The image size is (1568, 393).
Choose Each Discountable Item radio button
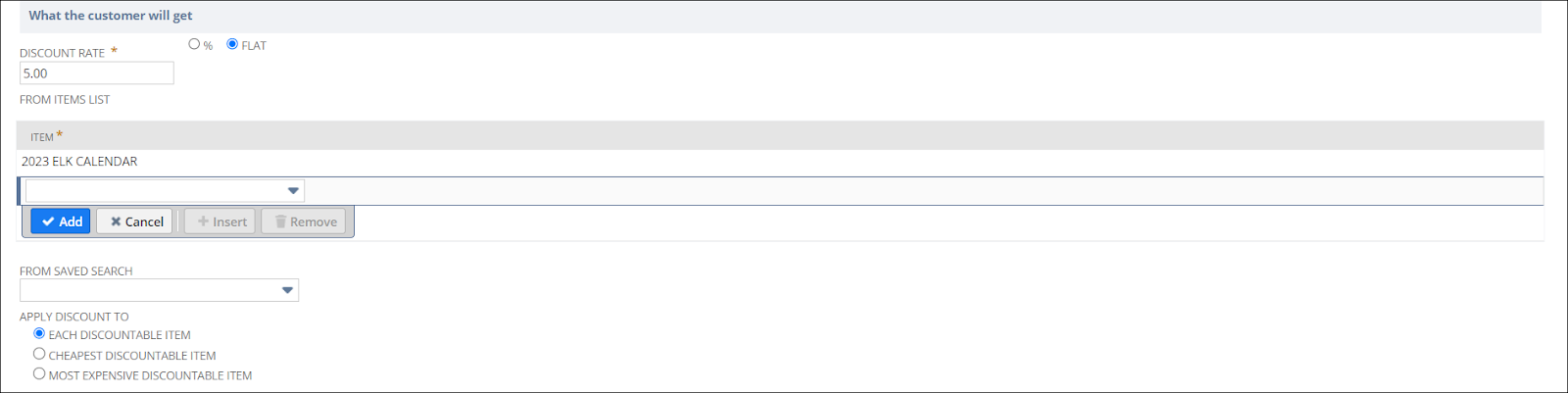[39, 334]
